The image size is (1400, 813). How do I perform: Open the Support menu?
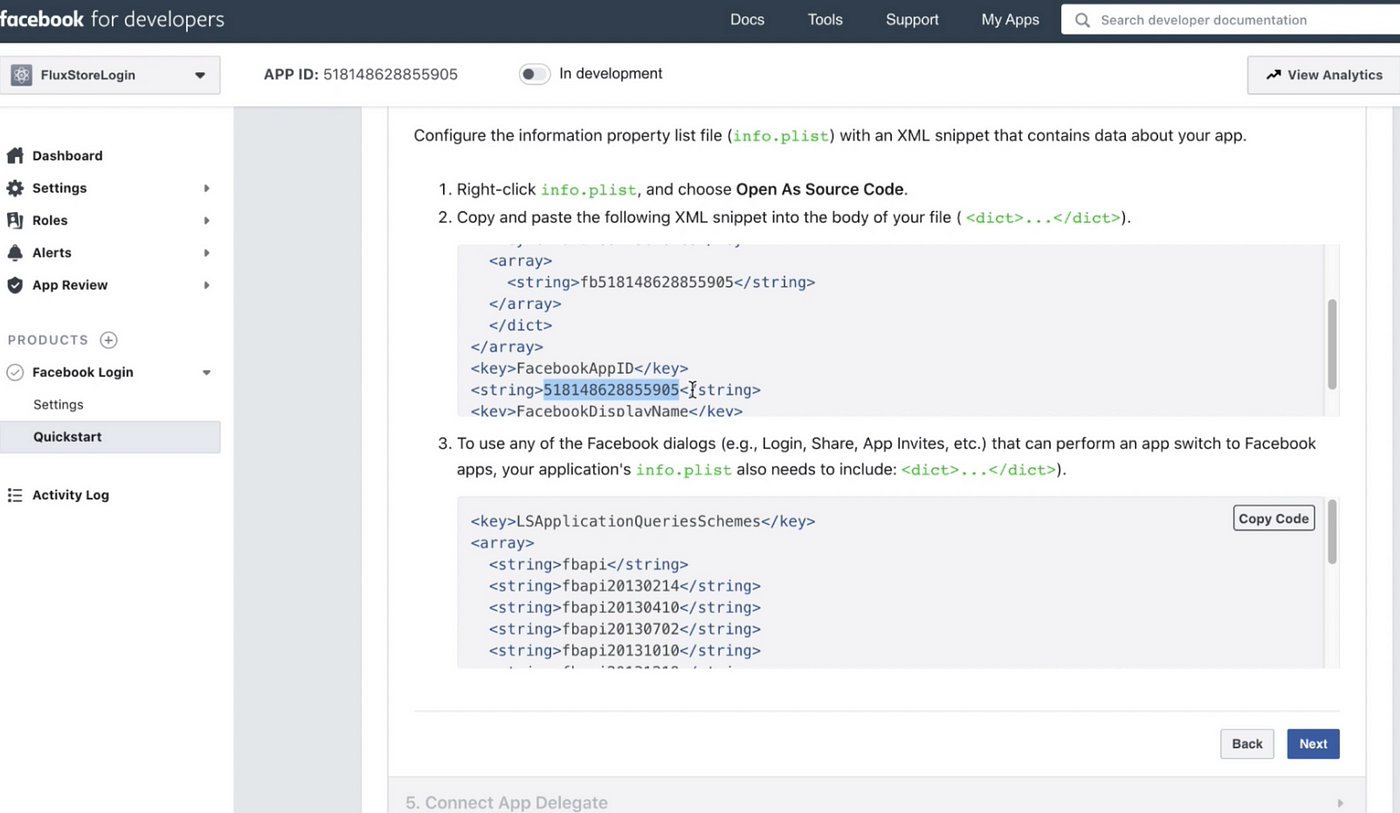(x=912, y=20)
